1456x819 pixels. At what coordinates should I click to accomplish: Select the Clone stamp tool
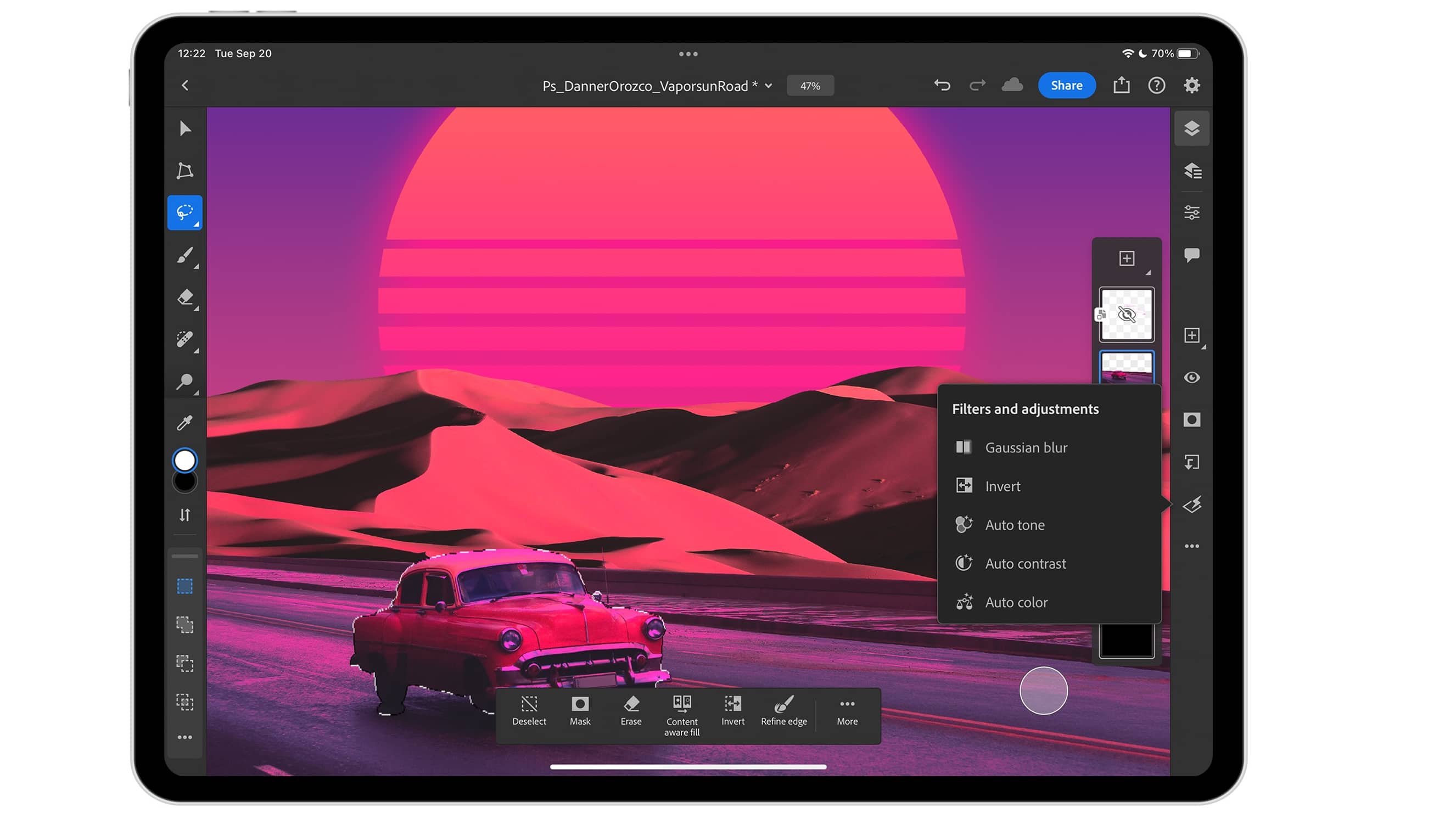click(185, 382)
